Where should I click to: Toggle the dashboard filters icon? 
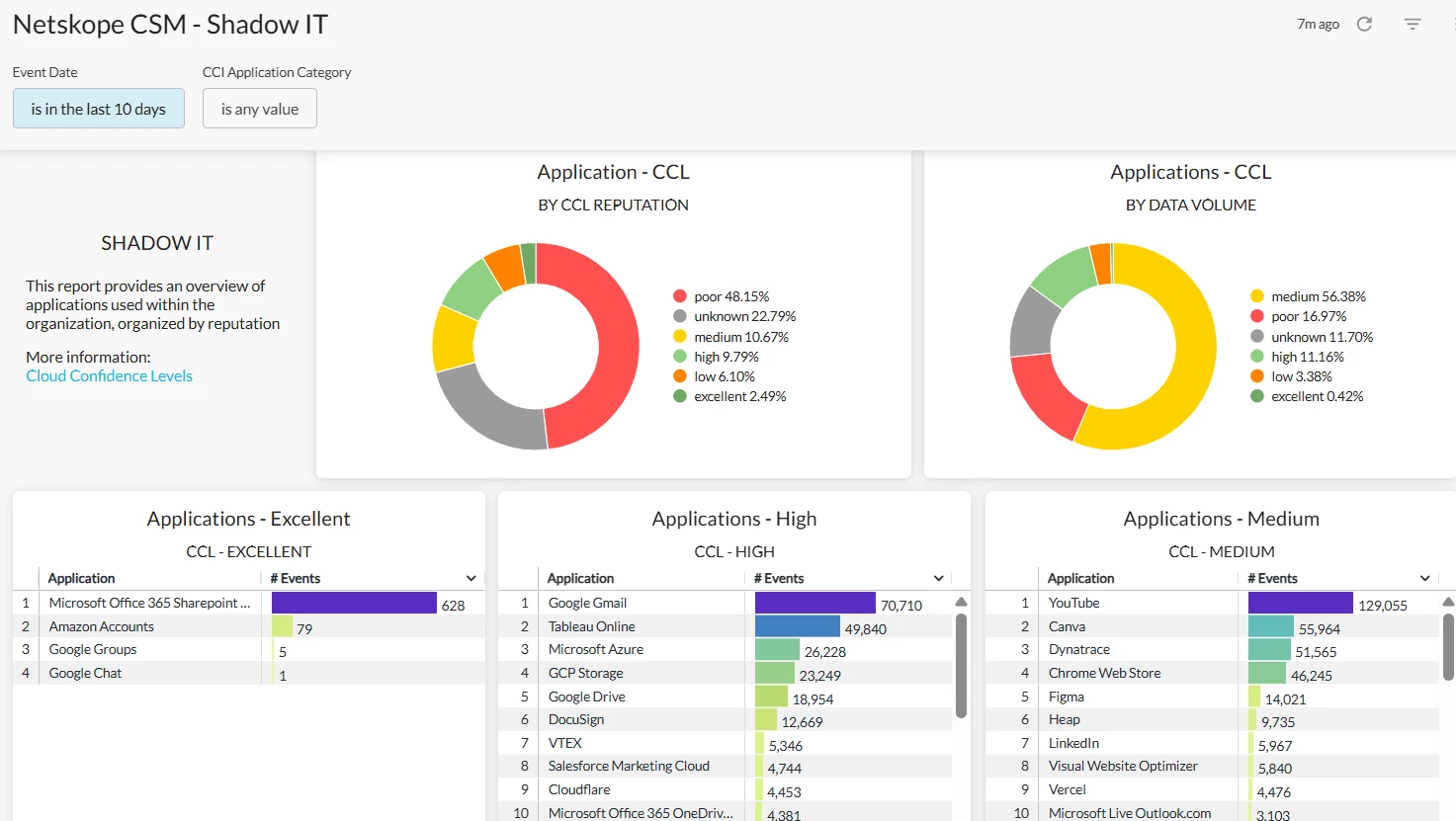[1413, 24]
